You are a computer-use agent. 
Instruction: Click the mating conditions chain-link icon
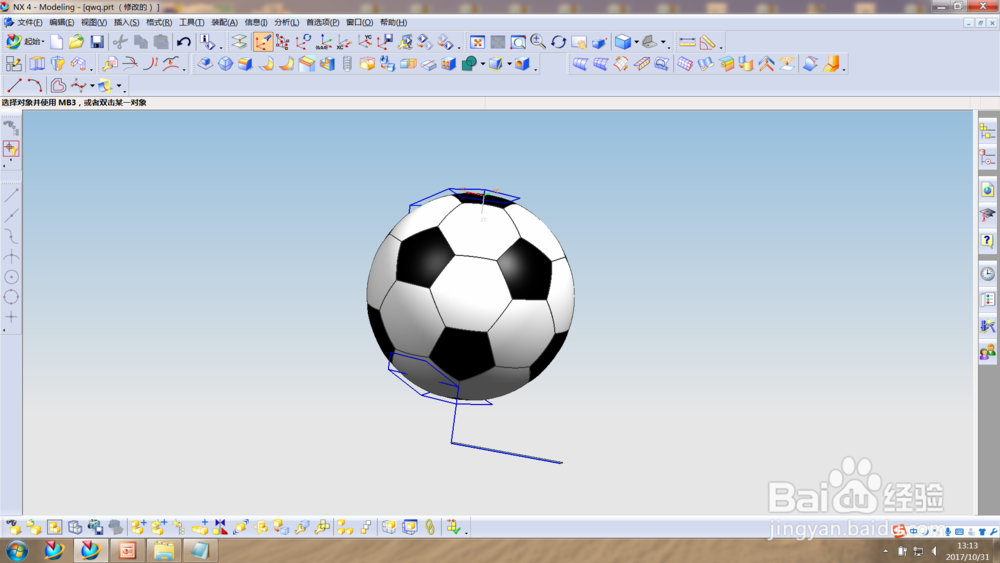point(430,527)
